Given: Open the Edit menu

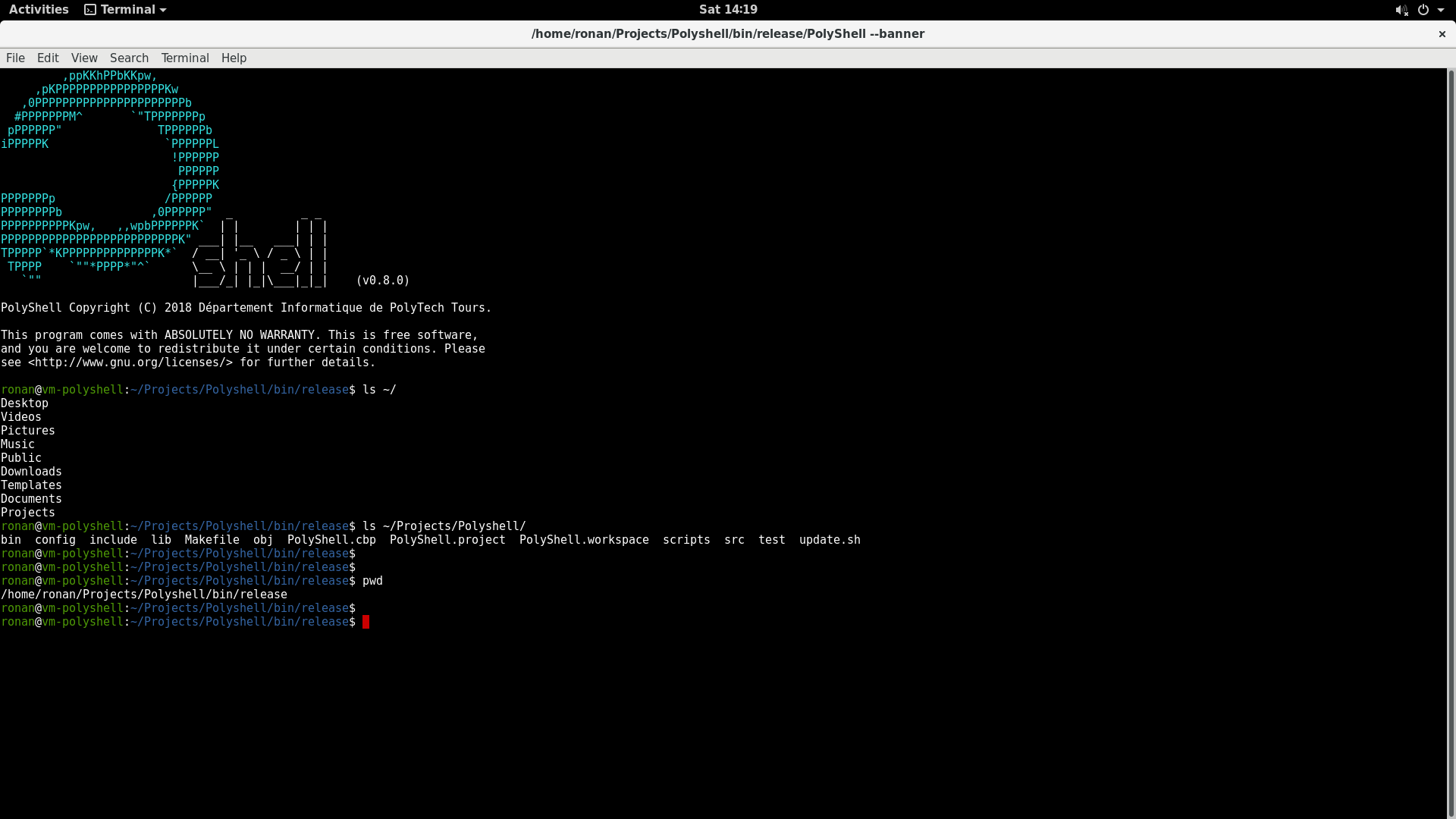Looking at the screenshot, I should point(48,58).
